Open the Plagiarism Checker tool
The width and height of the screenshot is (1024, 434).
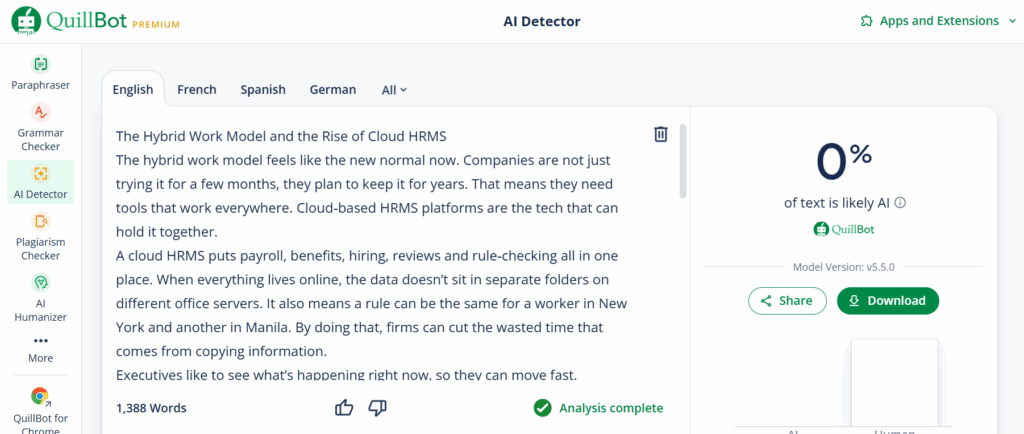(x=40, y=237)
